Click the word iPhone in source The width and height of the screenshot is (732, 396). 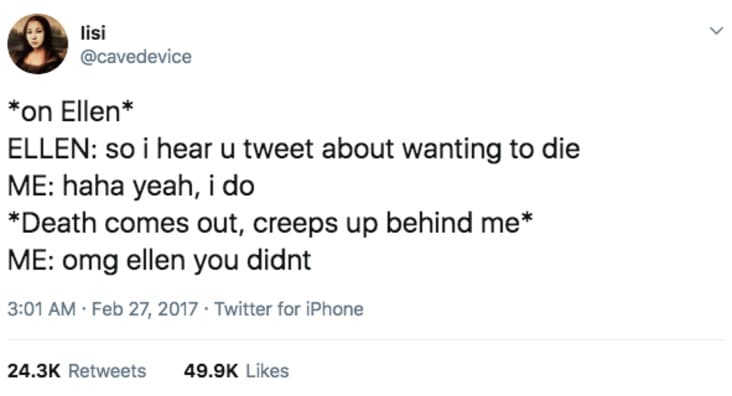(x=334, y=309)
